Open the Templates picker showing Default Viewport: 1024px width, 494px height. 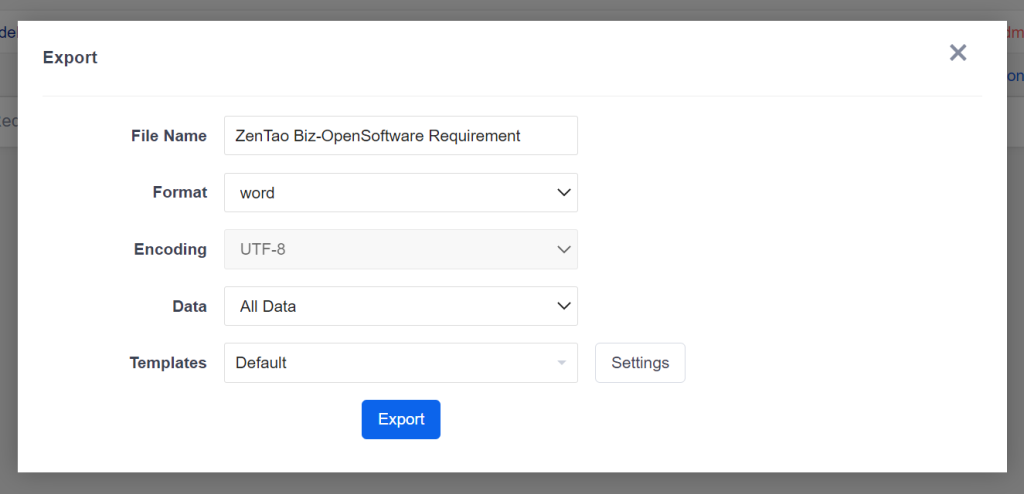[390, 363]
